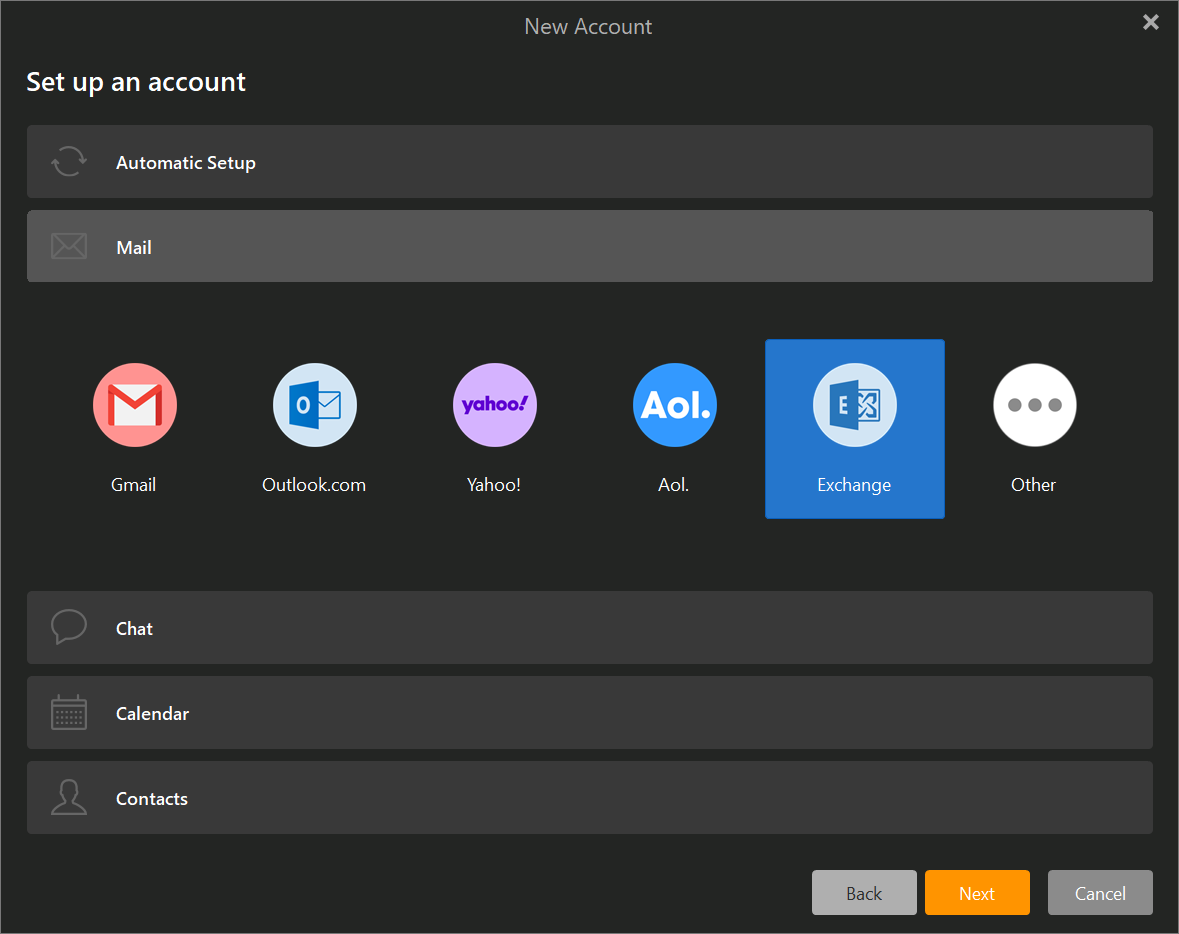Image resolution: width=1179 pixels, height=934 pixels.
Task: Click the Contacts person icon
Action: 69,797
